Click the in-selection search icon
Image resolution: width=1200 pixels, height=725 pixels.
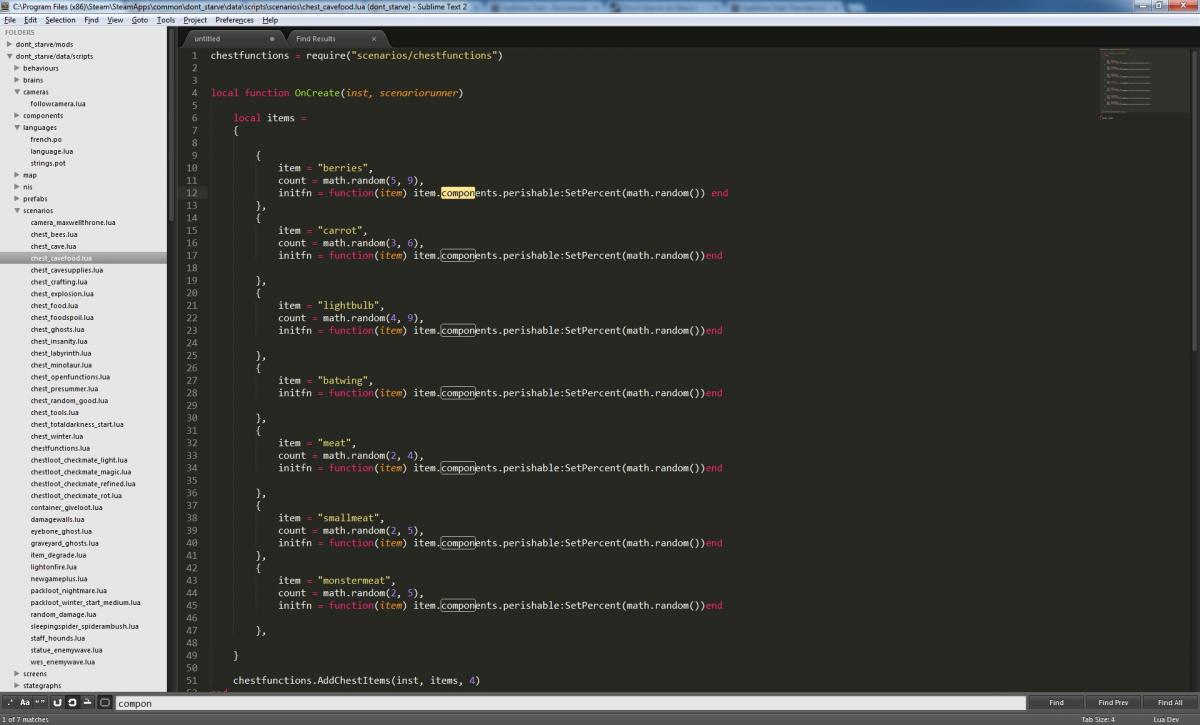[88, 703]
